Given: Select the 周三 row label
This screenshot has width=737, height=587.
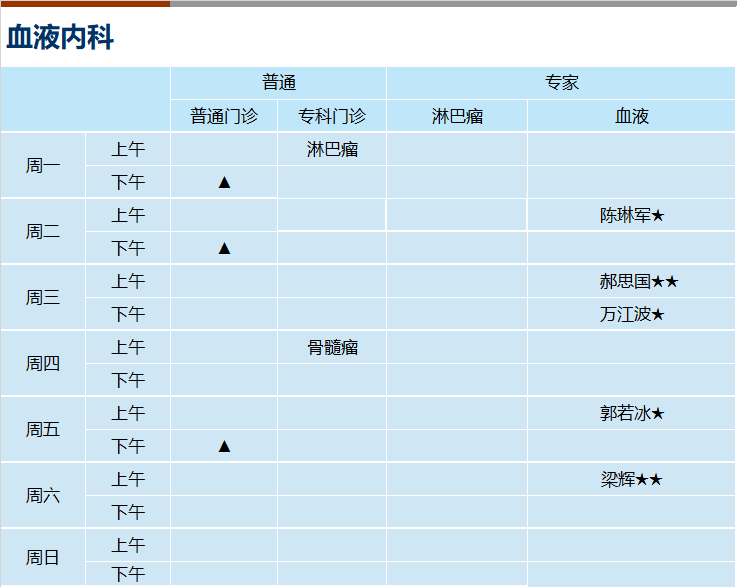Looking at the screenshot, I should pos(43,297).
